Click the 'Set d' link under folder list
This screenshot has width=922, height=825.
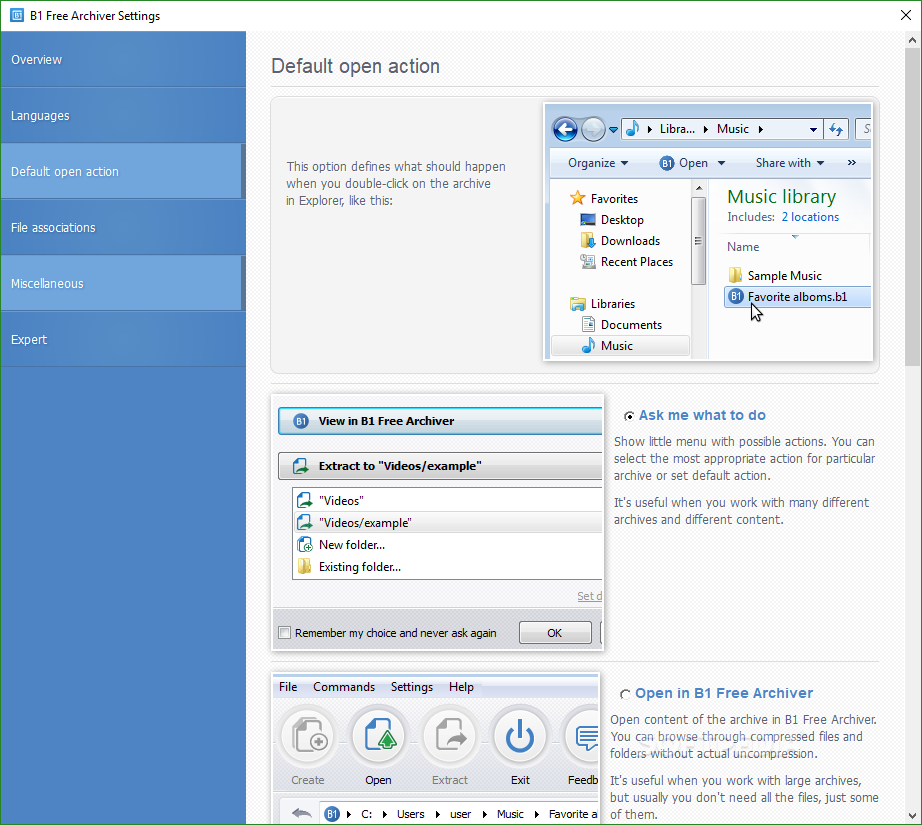589,596
